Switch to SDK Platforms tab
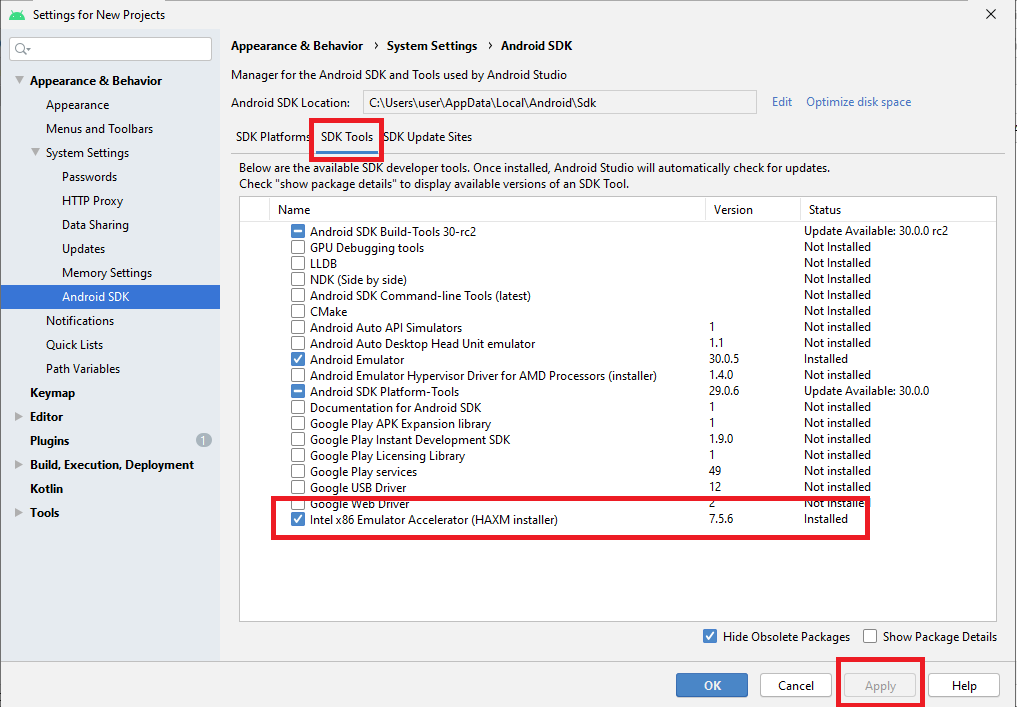1017x707 pixels. point(272,137)
